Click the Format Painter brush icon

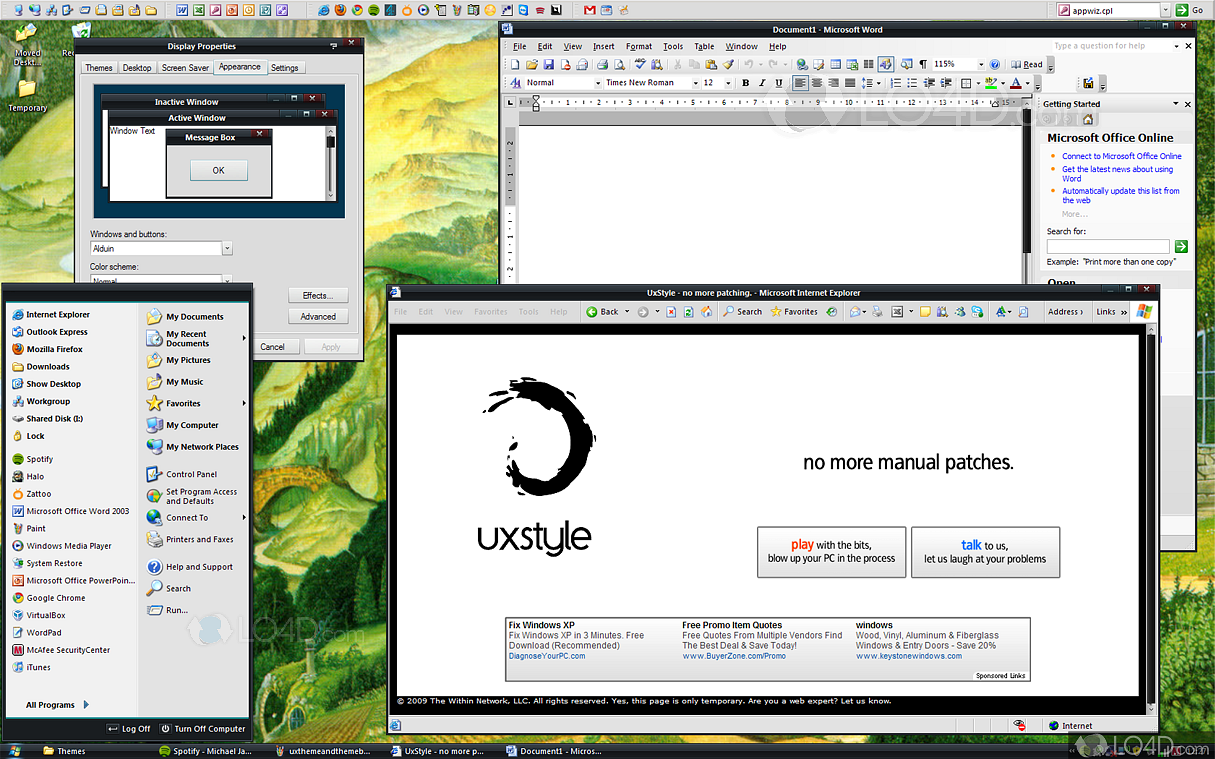728,65
